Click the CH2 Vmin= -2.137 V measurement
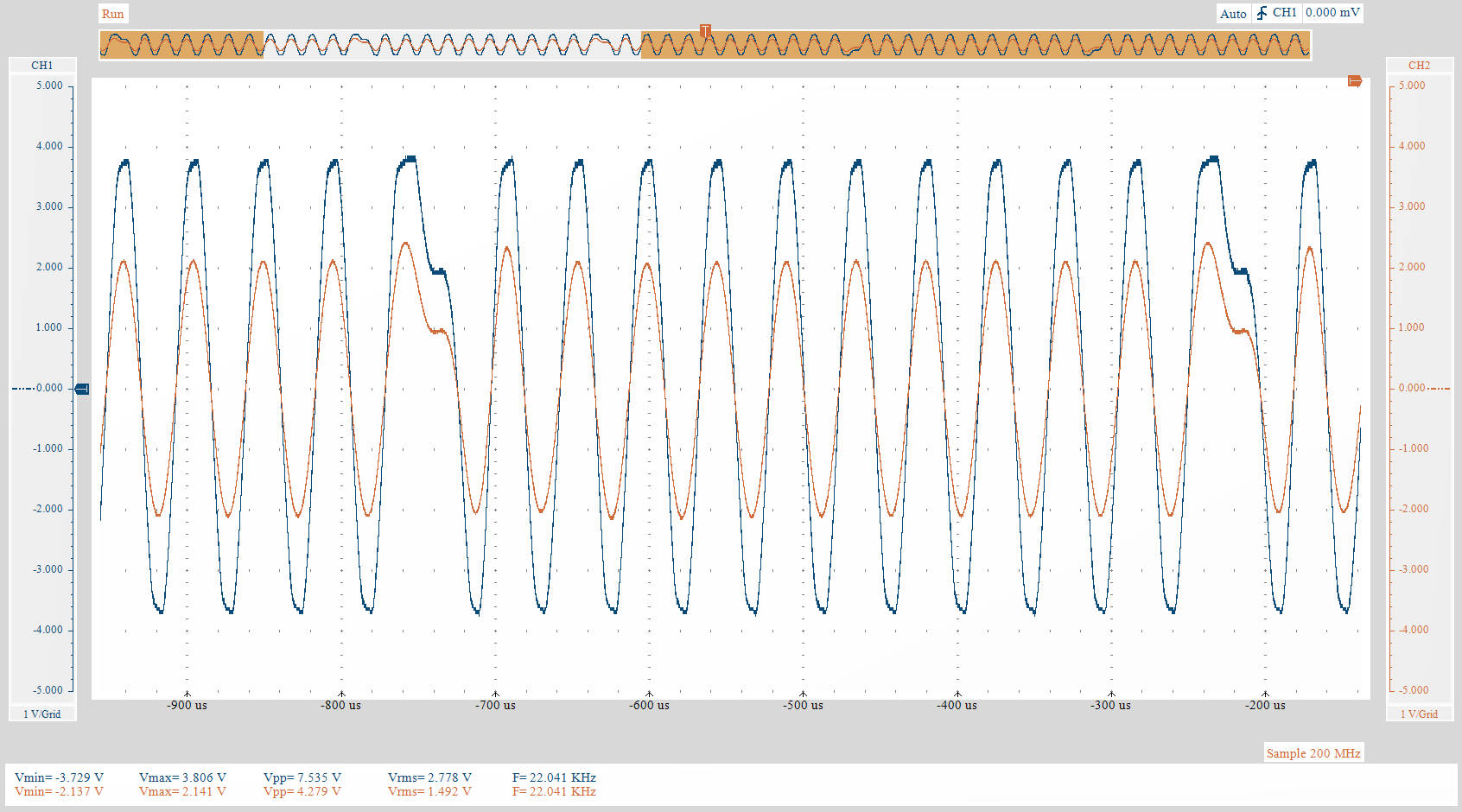The height and width of the screenshot is (812, 1462). pyautogui.click(x=59, y=792)
